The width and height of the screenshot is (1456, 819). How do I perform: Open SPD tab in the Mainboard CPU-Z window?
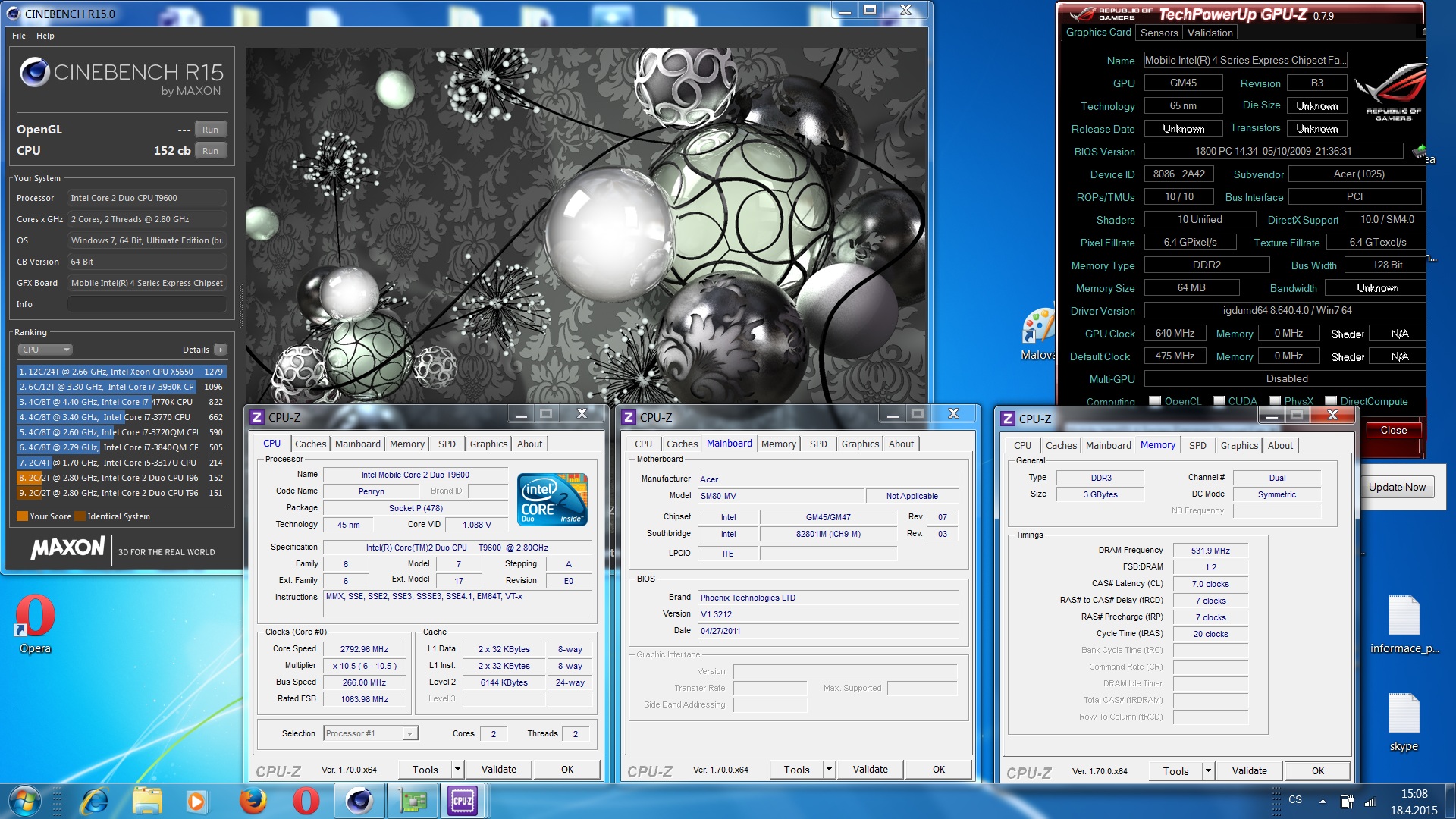point(818,444)
